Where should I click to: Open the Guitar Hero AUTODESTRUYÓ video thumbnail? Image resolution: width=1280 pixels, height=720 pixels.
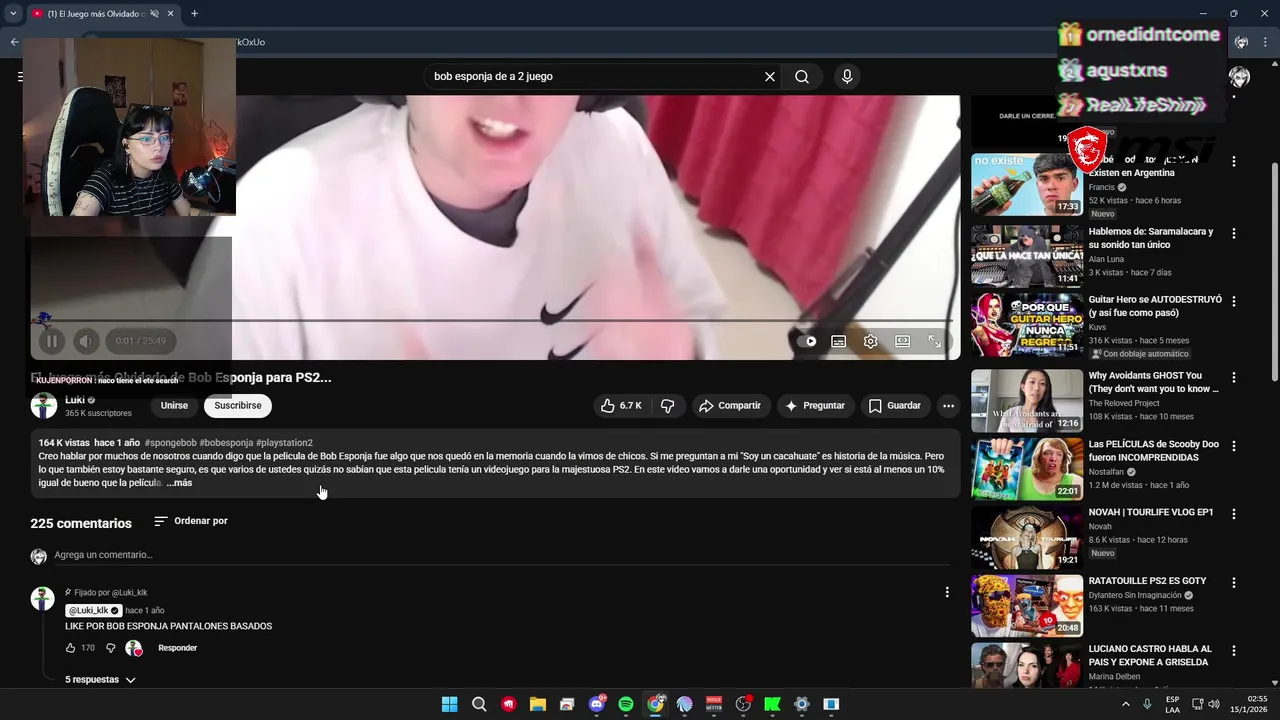(x=1027, y=325)
